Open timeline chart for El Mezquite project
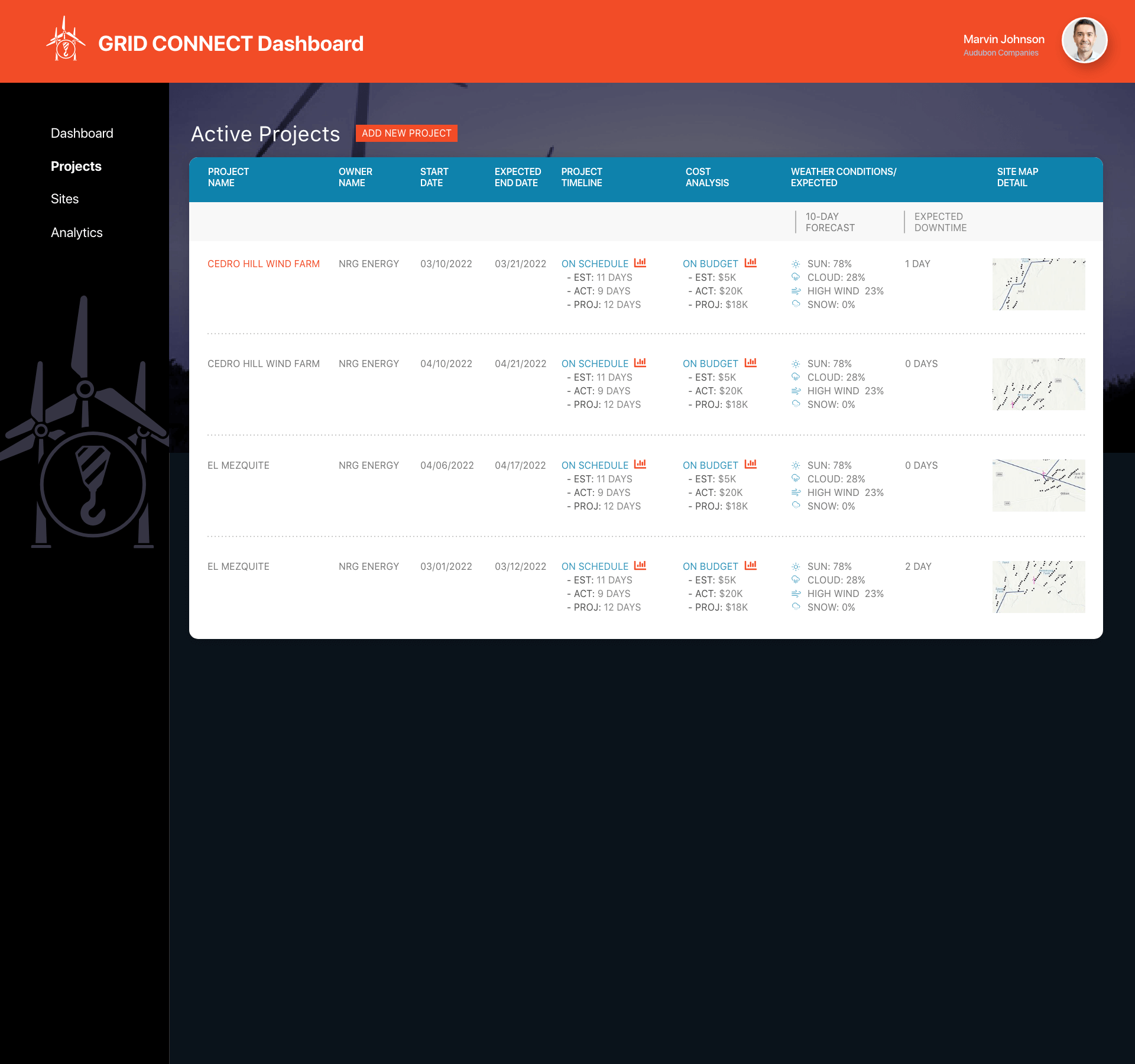 [x=640, y=465]
